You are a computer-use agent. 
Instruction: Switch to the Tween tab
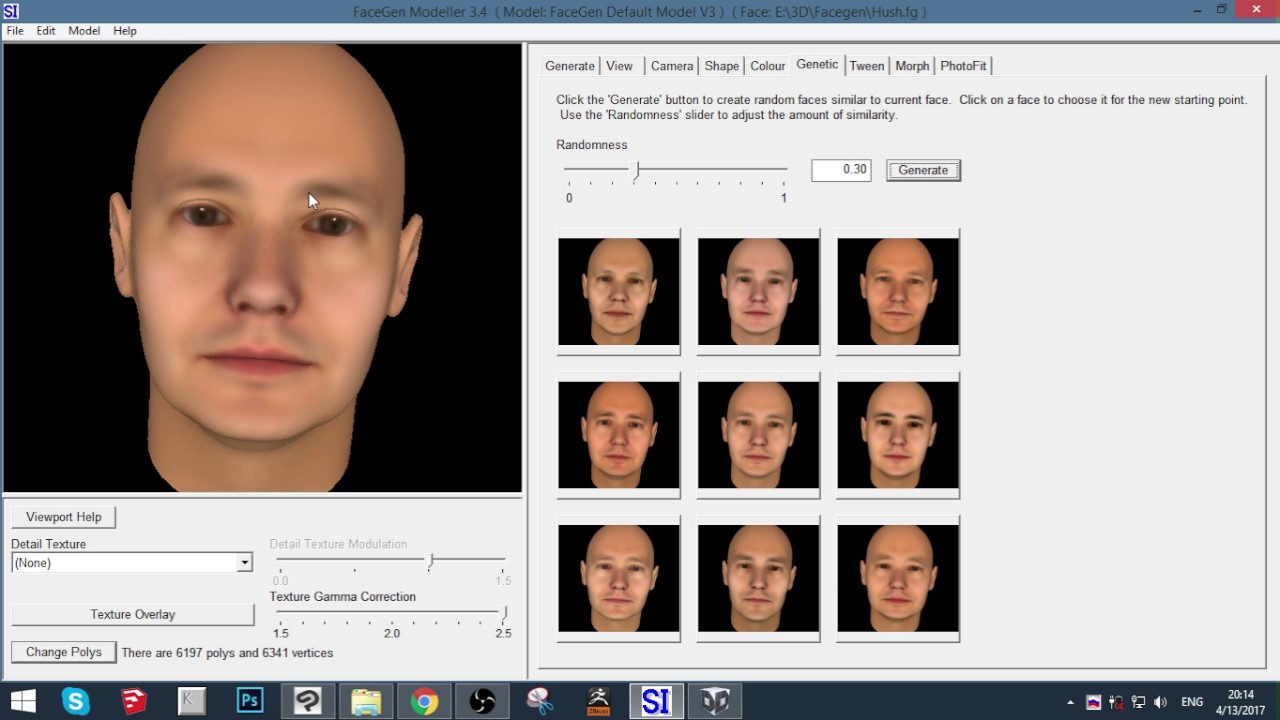pos(867,66)
